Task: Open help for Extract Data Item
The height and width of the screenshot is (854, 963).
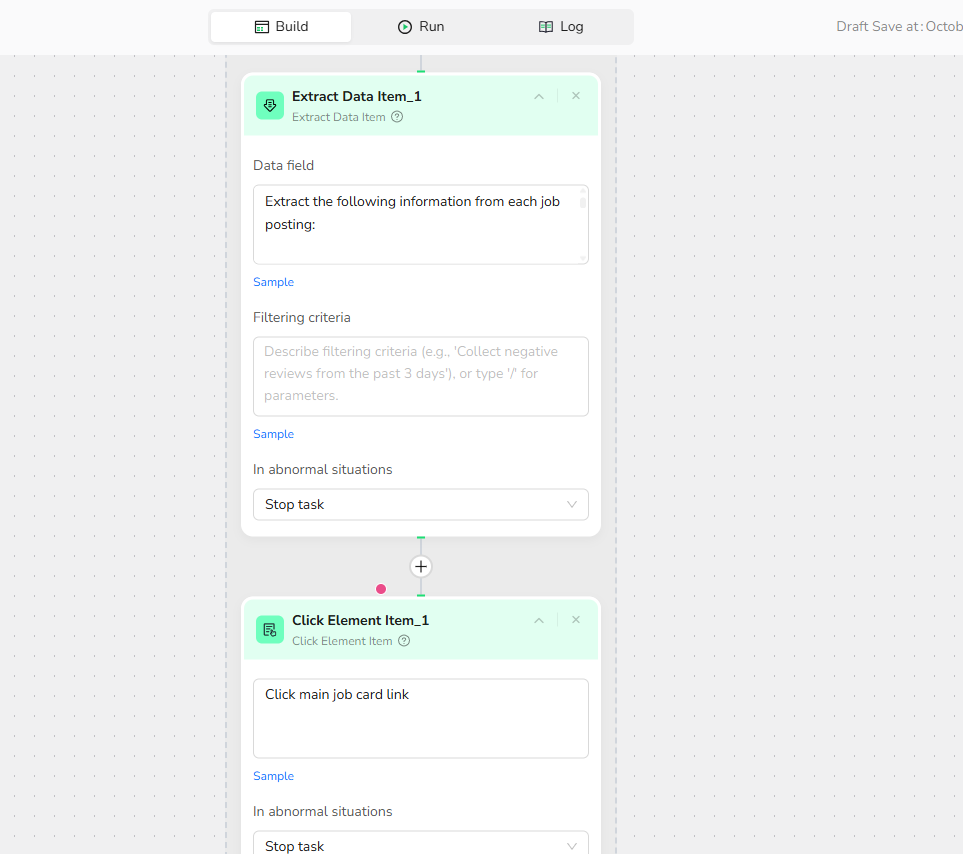Action: coord(397,117)
